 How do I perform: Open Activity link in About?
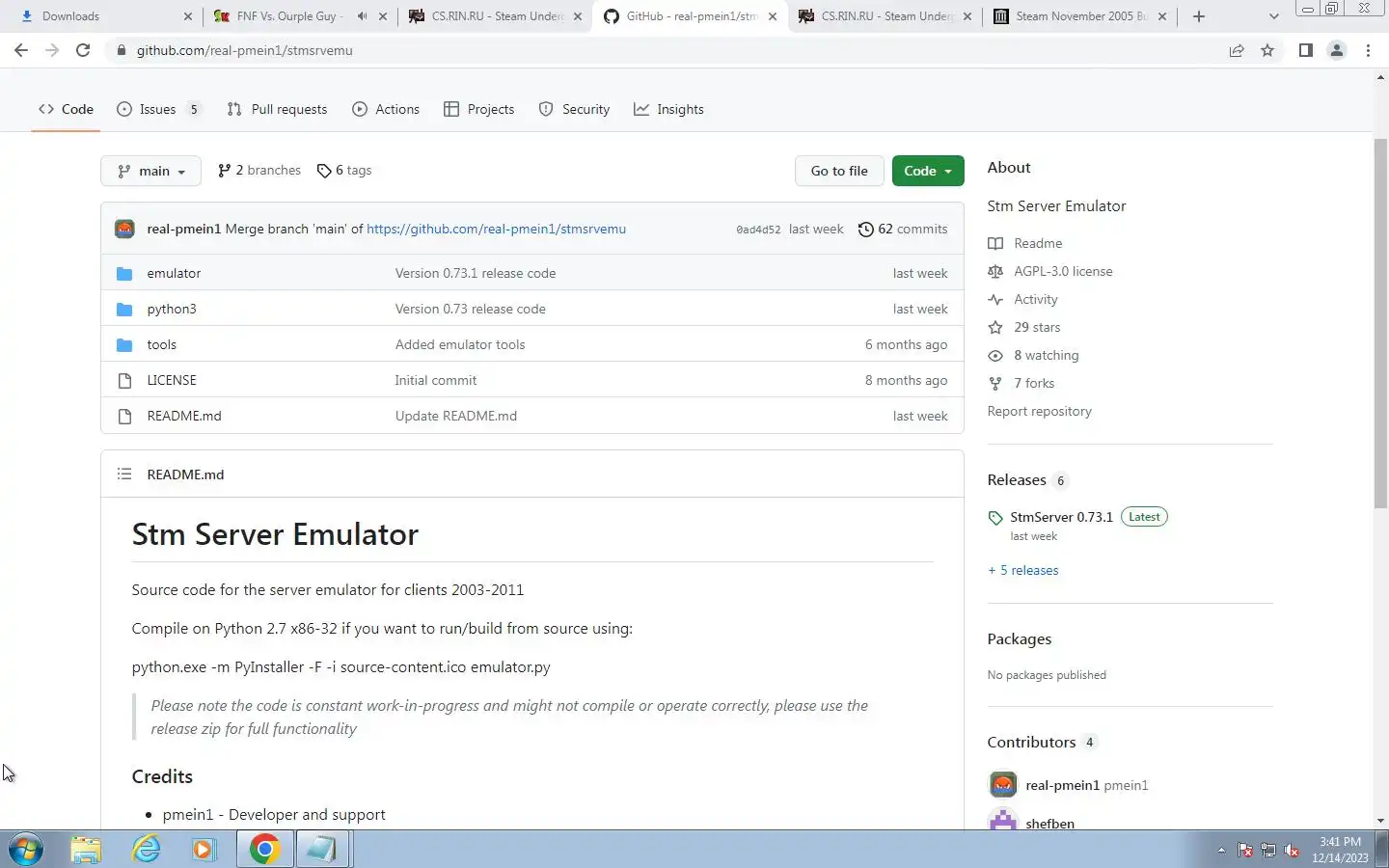[x=1036, y=299]
